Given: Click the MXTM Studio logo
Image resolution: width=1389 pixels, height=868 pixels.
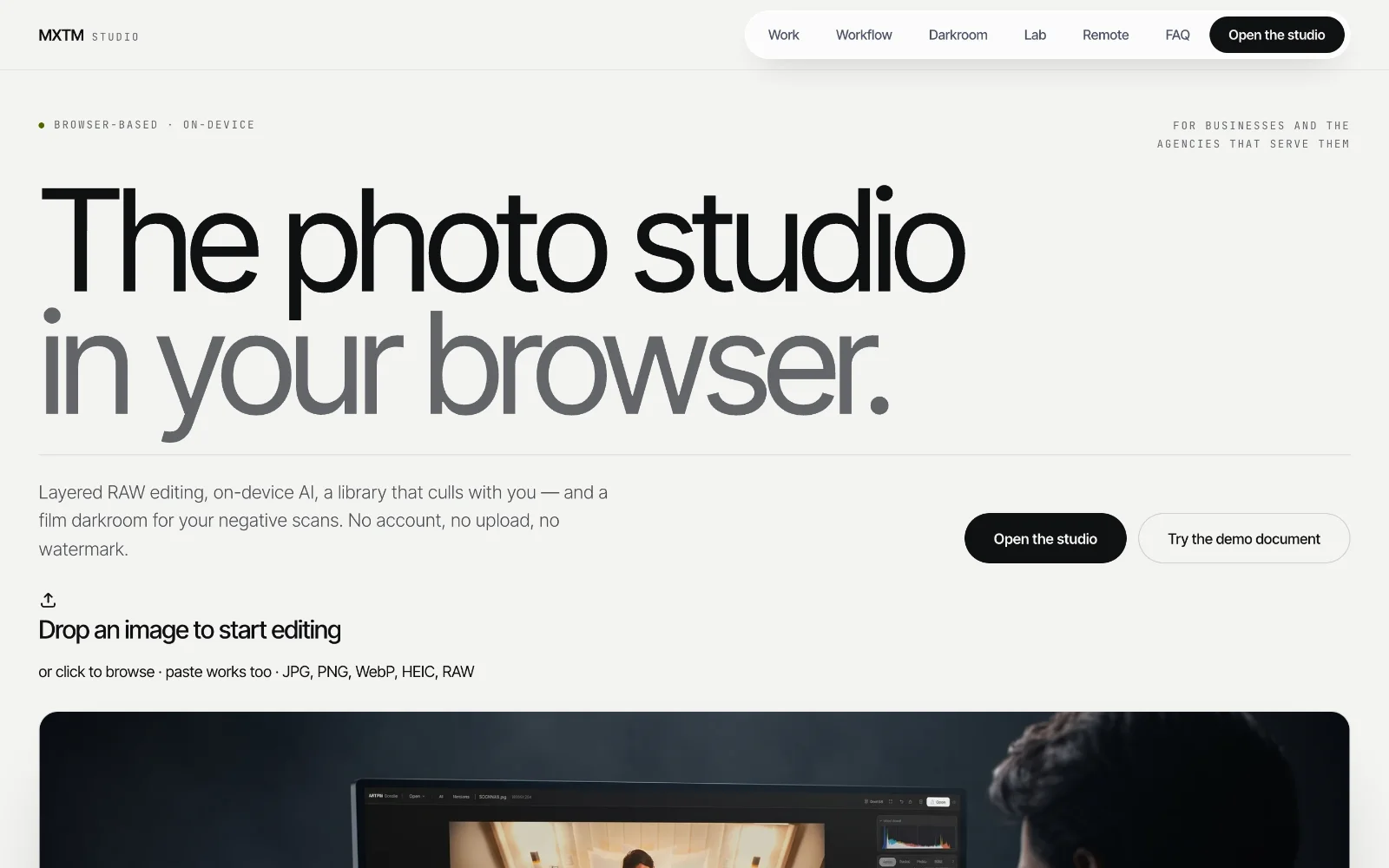Looking at the screenshot, I should (89, 36).
